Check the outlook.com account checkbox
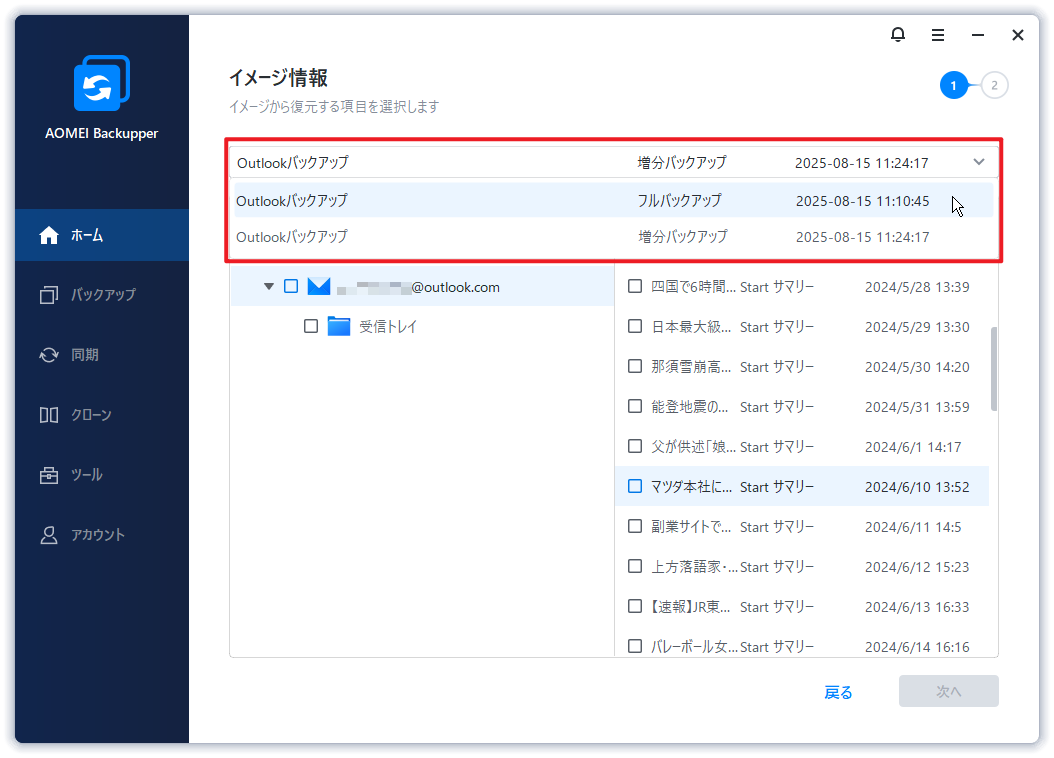The image size is (1054, 758). coord(291,286)
